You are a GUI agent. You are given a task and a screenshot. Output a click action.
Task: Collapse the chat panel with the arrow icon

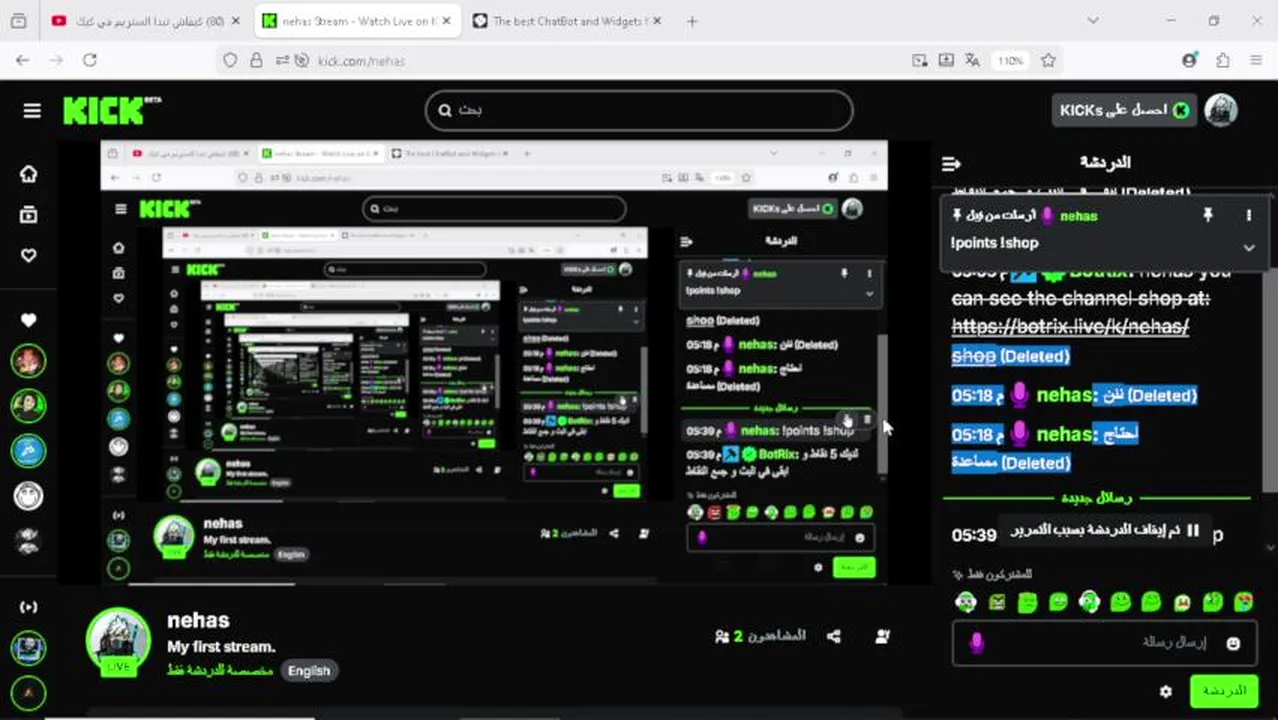(x=951, y=163)
